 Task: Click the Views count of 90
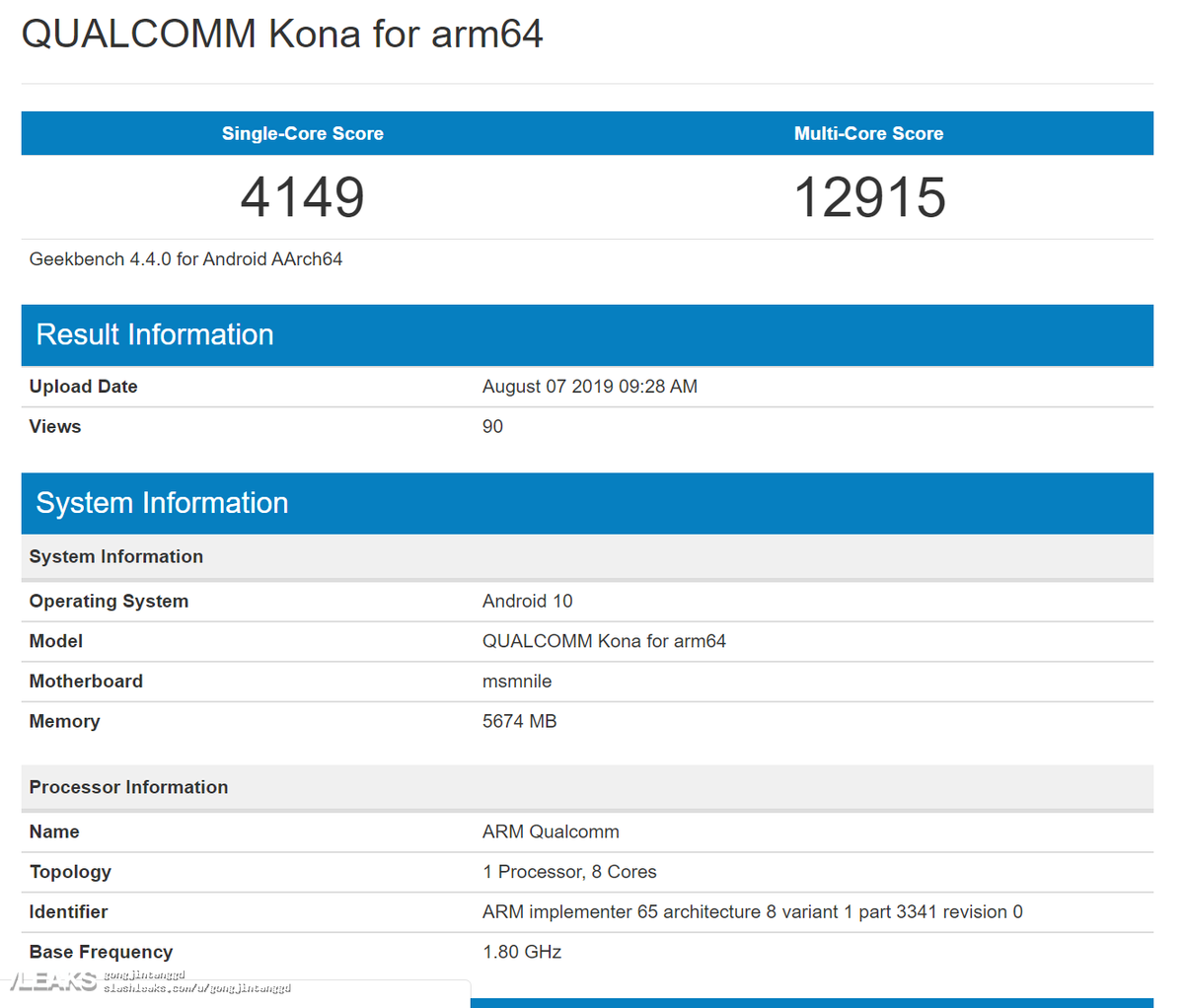click(x=491, y=426)
